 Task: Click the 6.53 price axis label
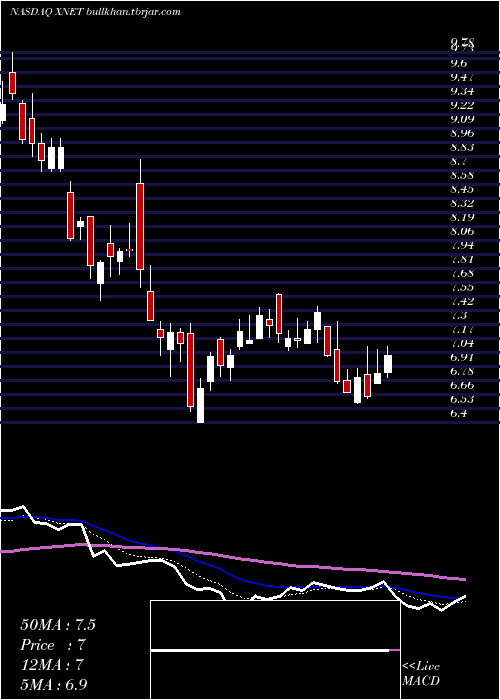[x=462, y=399]
